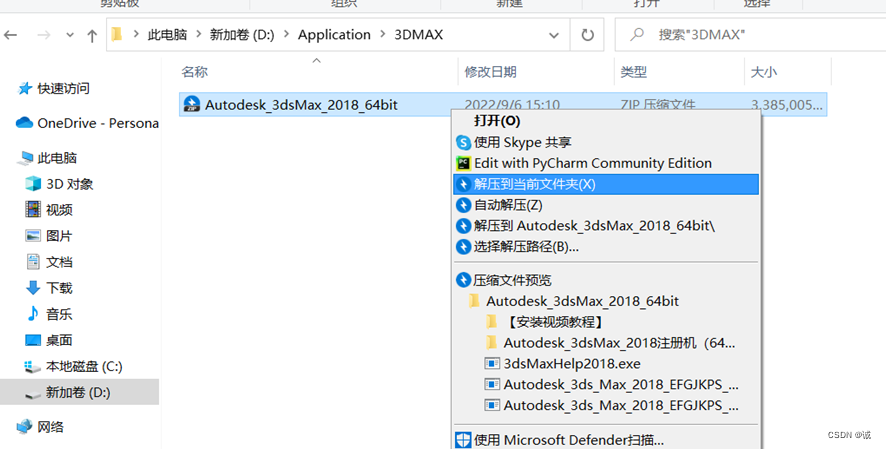Open the recent locations dropdown arrow

pyautogui.click(x=70, y=35)
